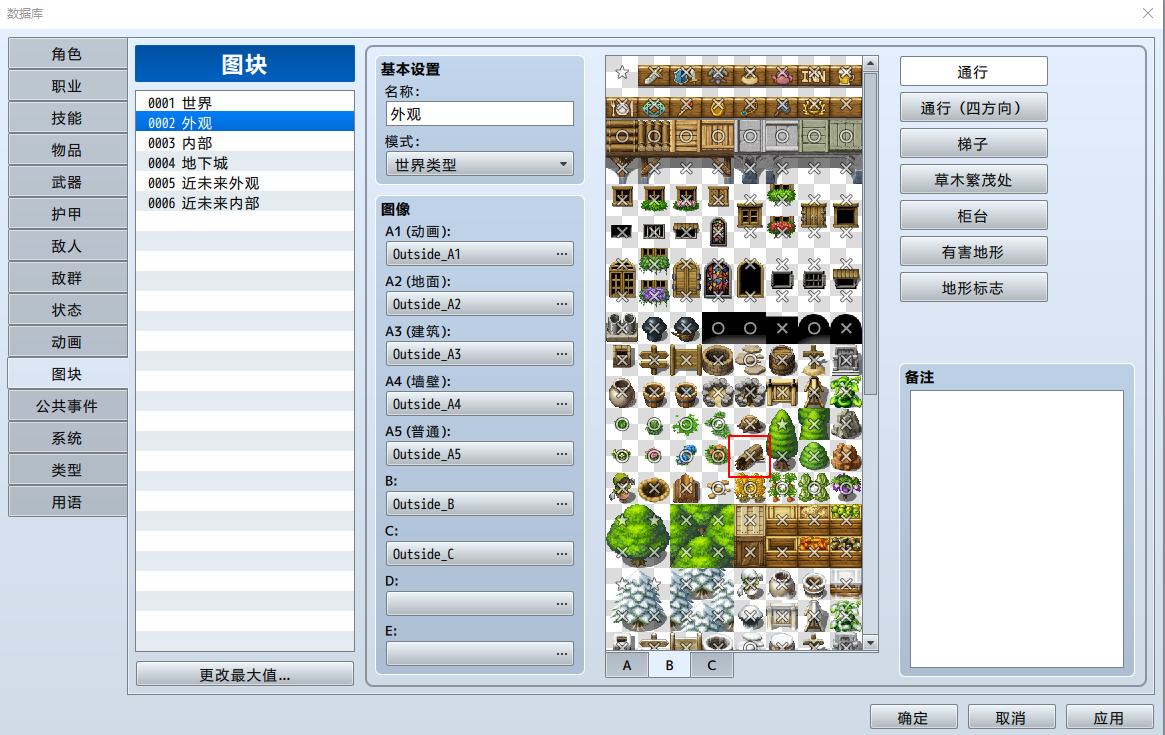
Task: Click the 梯子 ladder button
Action: [973, 143]
